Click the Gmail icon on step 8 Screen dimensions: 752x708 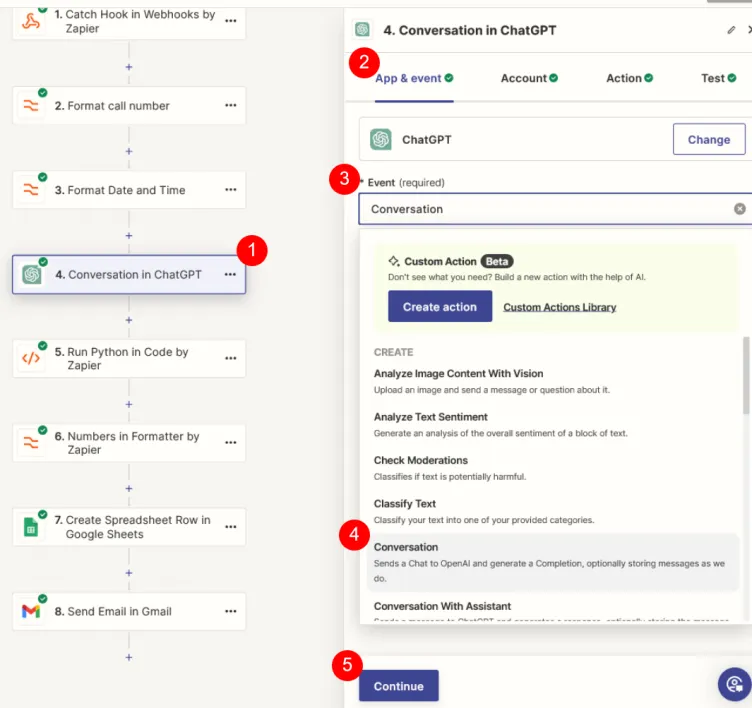[x=31, y=611]
